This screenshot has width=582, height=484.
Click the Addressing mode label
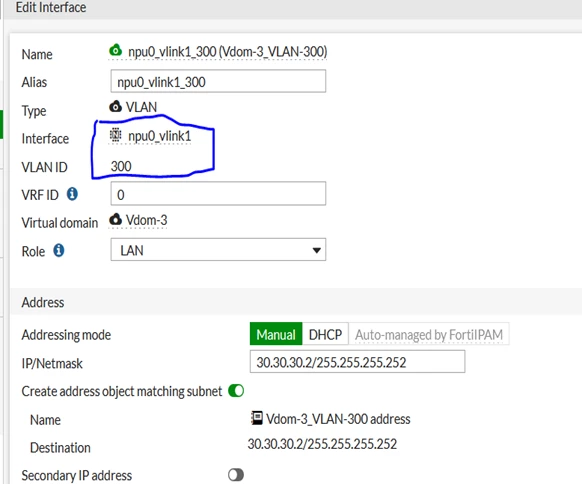click(x=66, y=335)
